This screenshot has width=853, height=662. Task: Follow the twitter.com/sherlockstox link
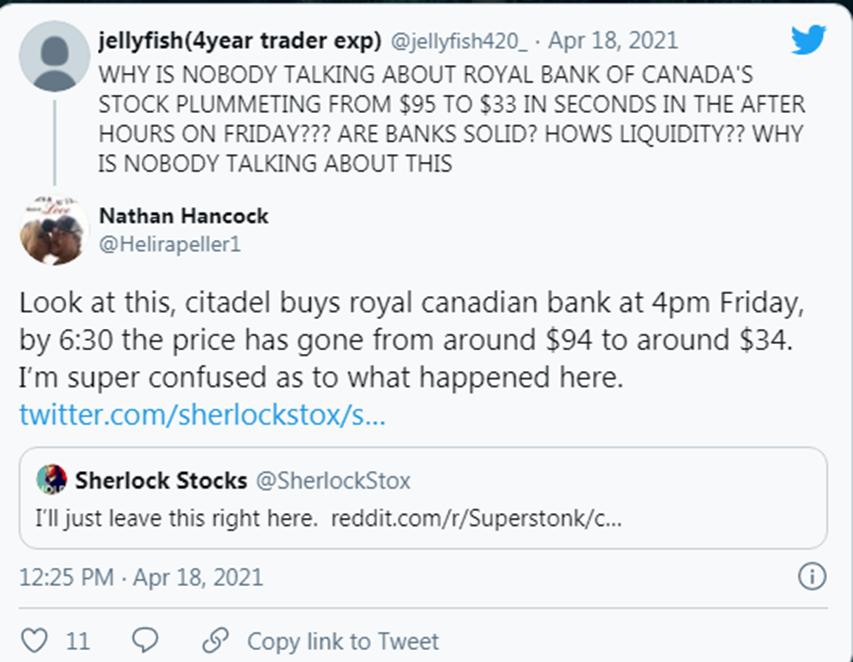[201, 413]
